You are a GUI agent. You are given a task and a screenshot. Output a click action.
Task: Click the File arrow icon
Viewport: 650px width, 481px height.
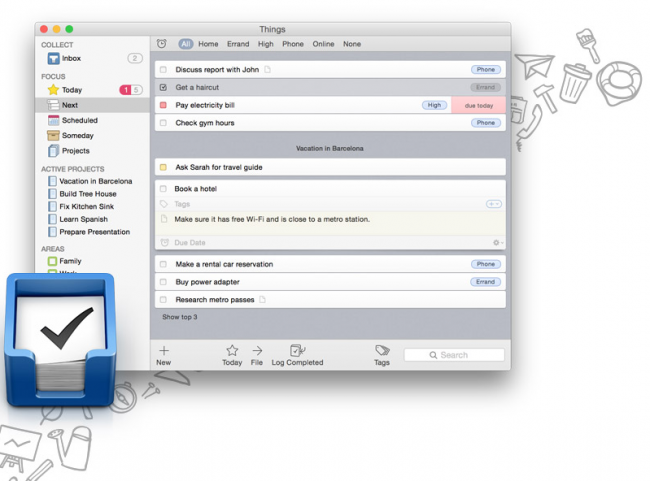(257, 351)
